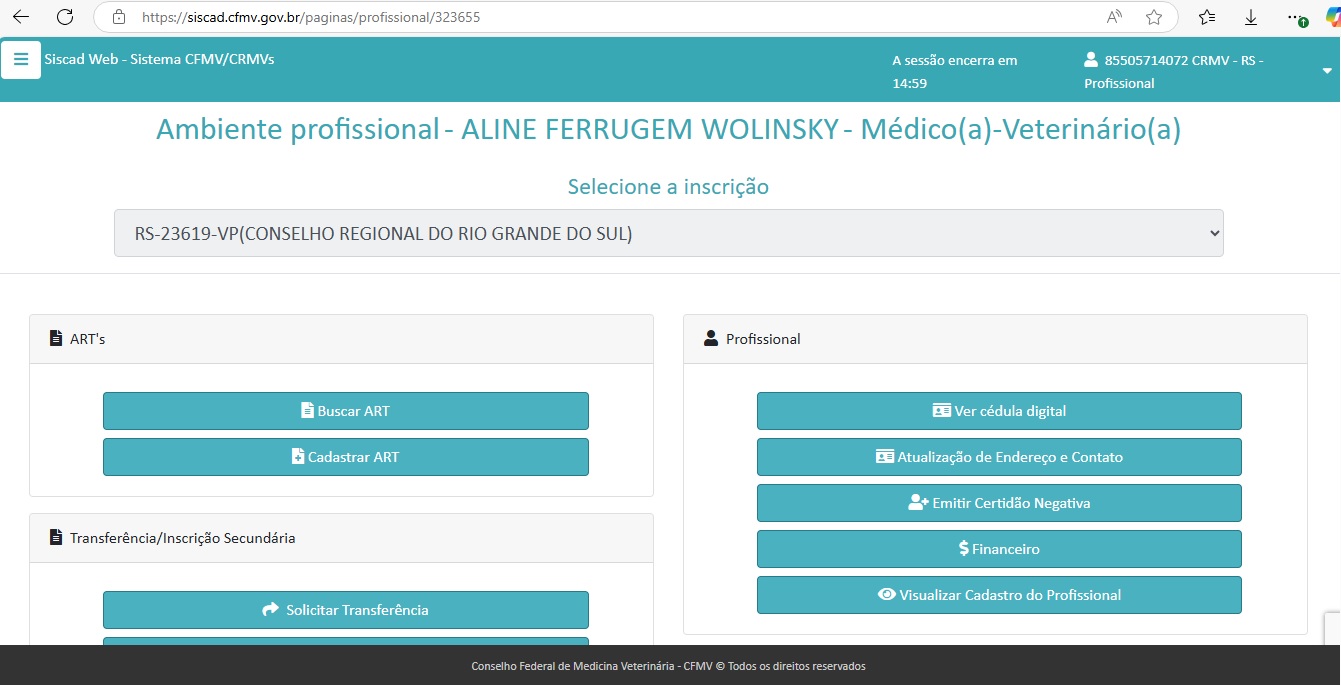Toggle read aloud icon in address bar
The width and height of the screenshot is (1341, 685).
click(1114, 17)
